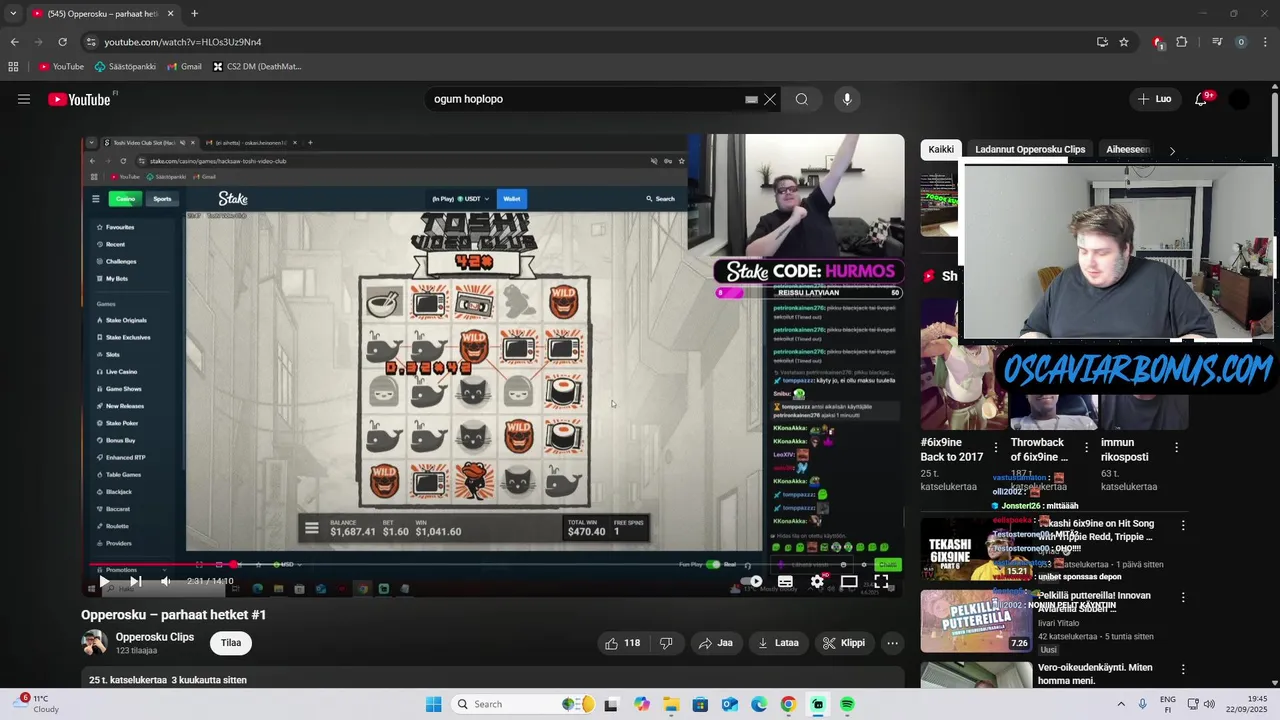
Task: Select Ladannut Opperosku Clips chip
Action: tap(1030, 149)
